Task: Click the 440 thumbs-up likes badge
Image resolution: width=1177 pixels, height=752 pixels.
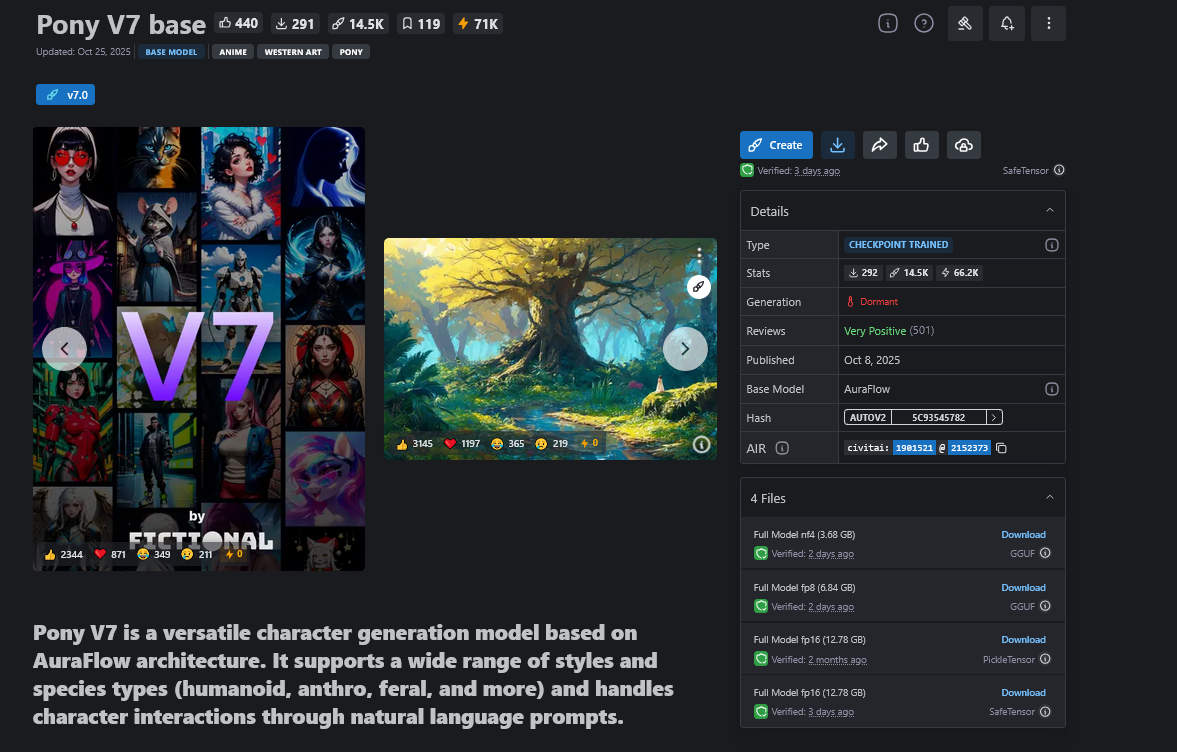Action: pyautogui.click(x=238, y=23)
